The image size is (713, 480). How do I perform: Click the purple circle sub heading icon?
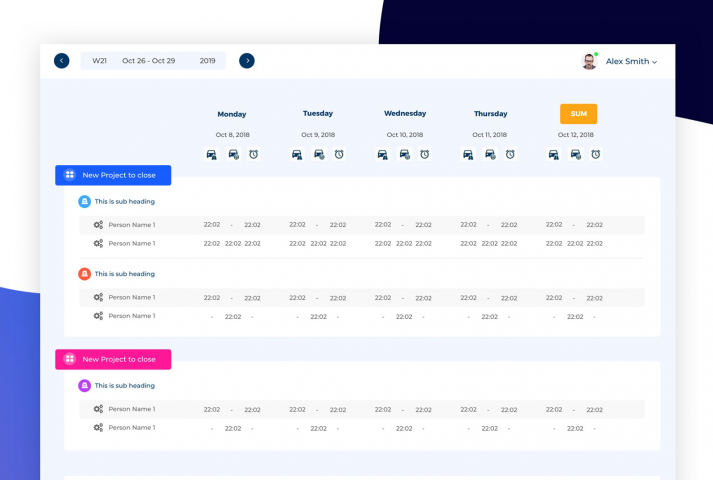tap(85, 386)
